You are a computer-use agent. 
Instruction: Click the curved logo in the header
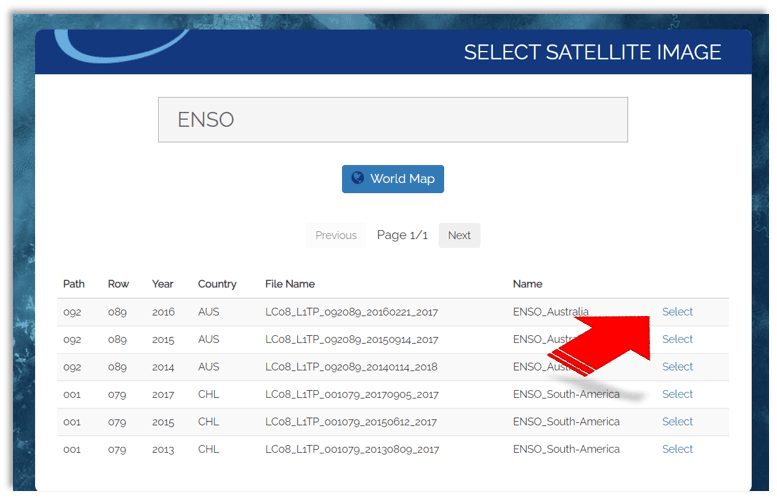pos(120,46)
